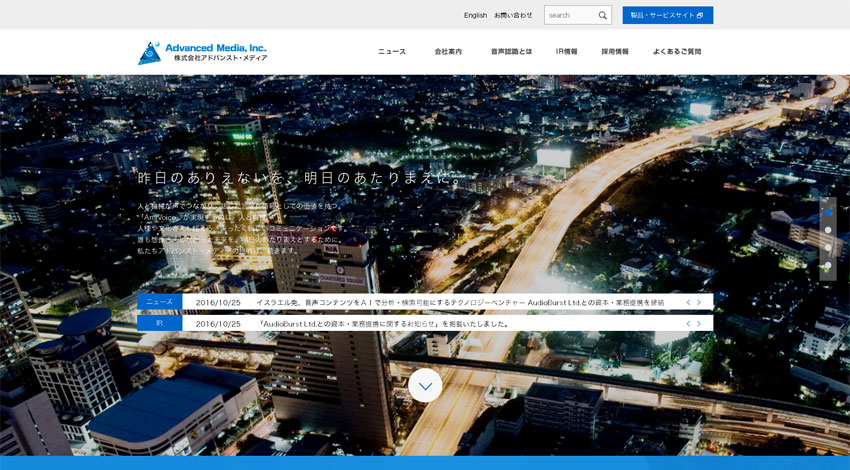Open the 会社案内 navigation menu
850x470 pixels.
coord(448,52)
